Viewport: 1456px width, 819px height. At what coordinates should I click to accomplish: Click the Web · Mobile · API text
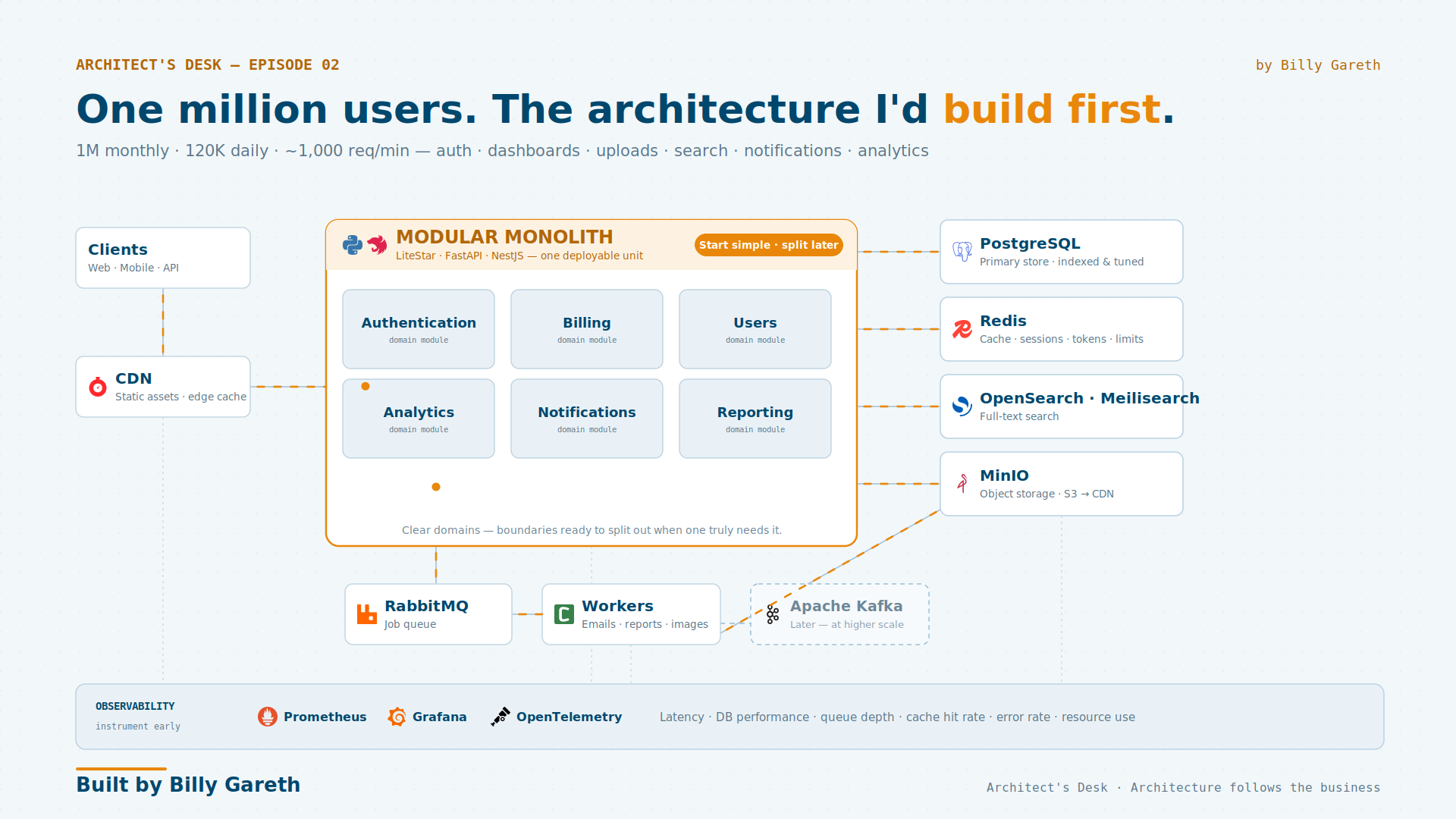click(x=133, y=268)
